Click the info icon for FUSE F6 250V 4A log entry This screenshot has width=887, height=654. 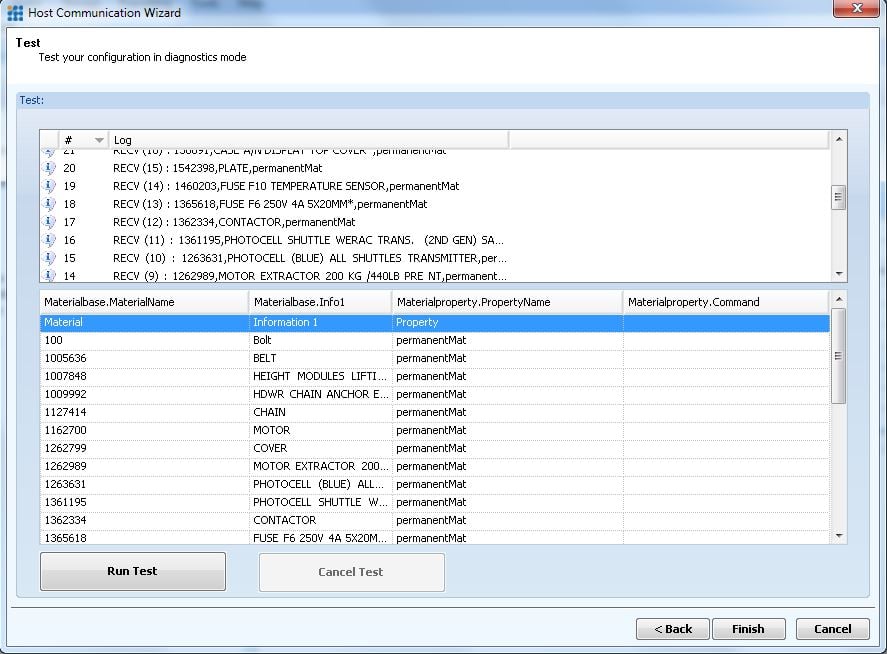(x=48, y=204)
